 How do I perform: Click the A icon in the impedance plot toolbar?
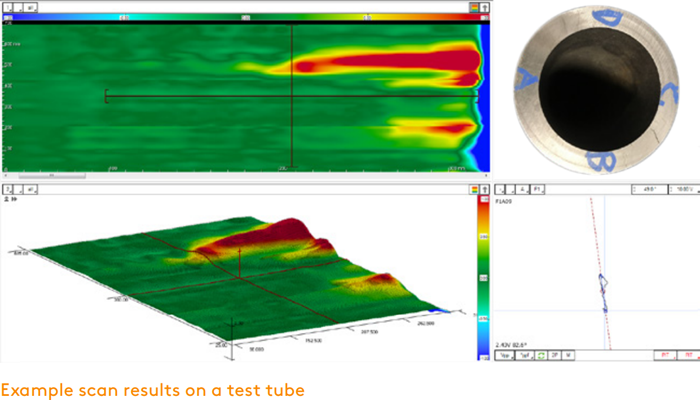point(521,187)
